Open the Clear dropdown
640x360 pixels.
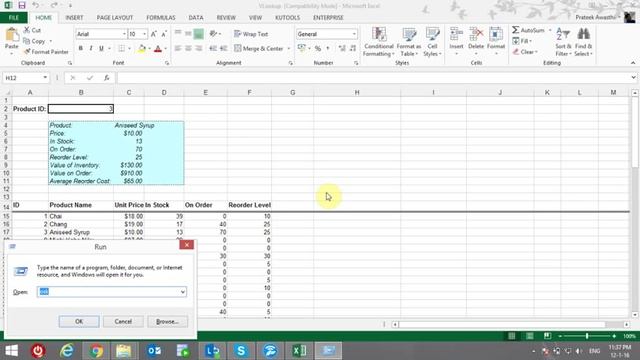coord(525,52)
